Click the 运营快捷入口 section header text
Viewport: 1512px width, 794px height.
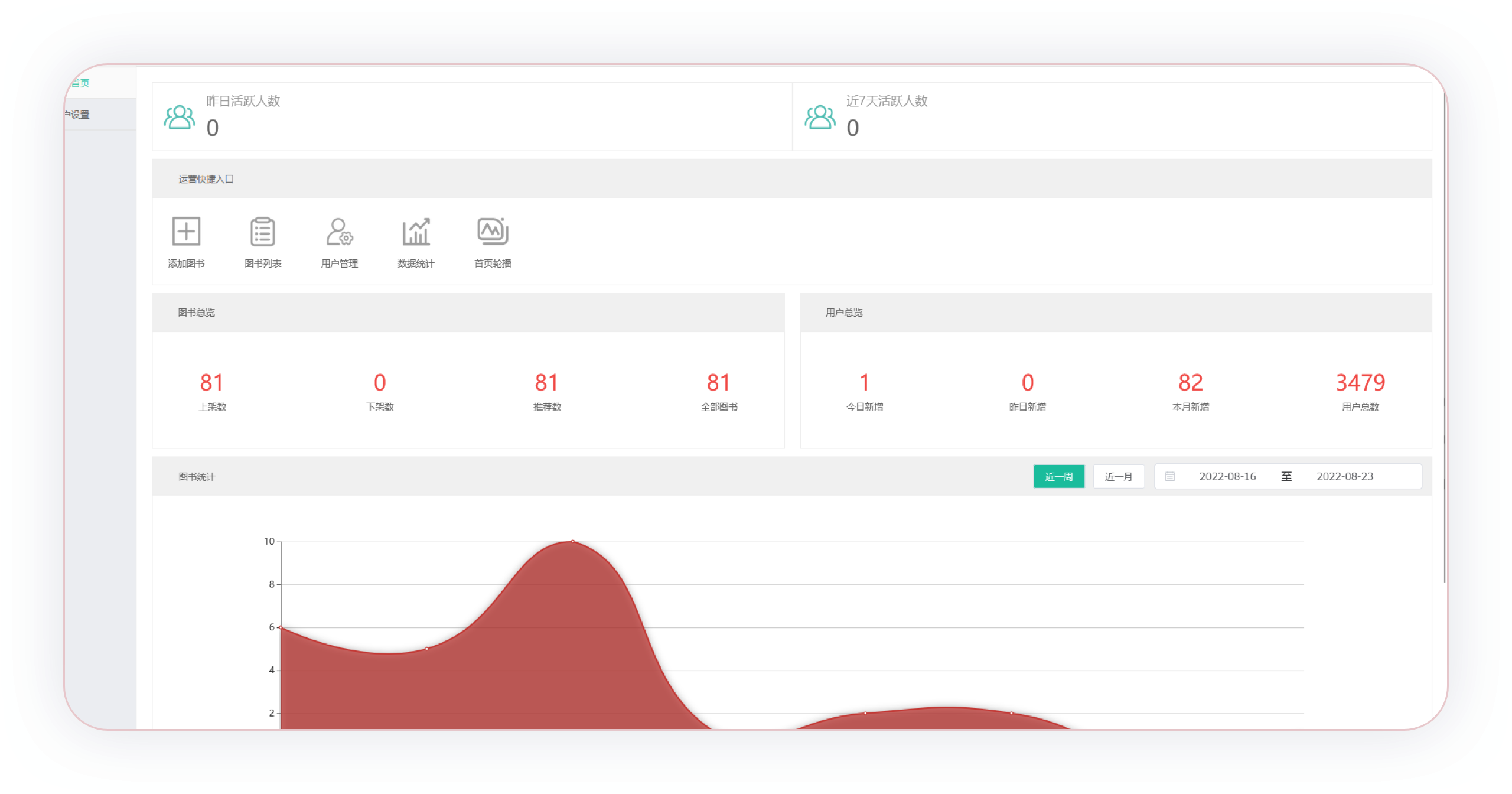(x=206, y=179)
